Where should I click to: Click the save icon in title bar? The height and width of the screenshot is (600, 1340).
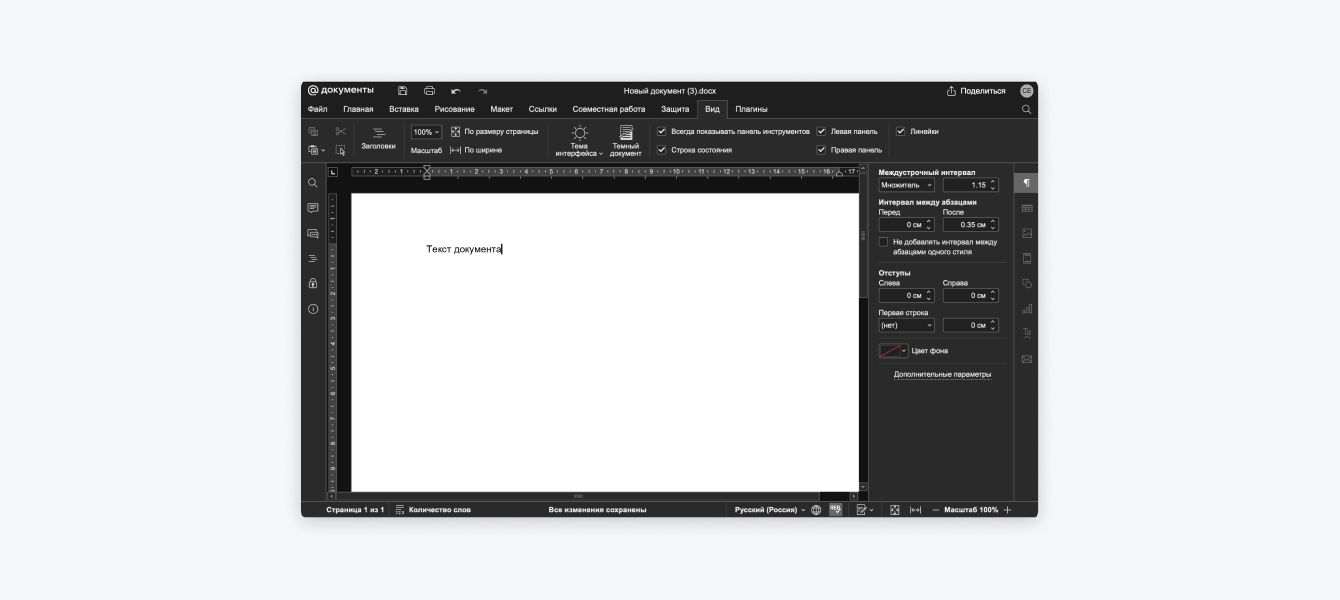click(x=402, y=91)
